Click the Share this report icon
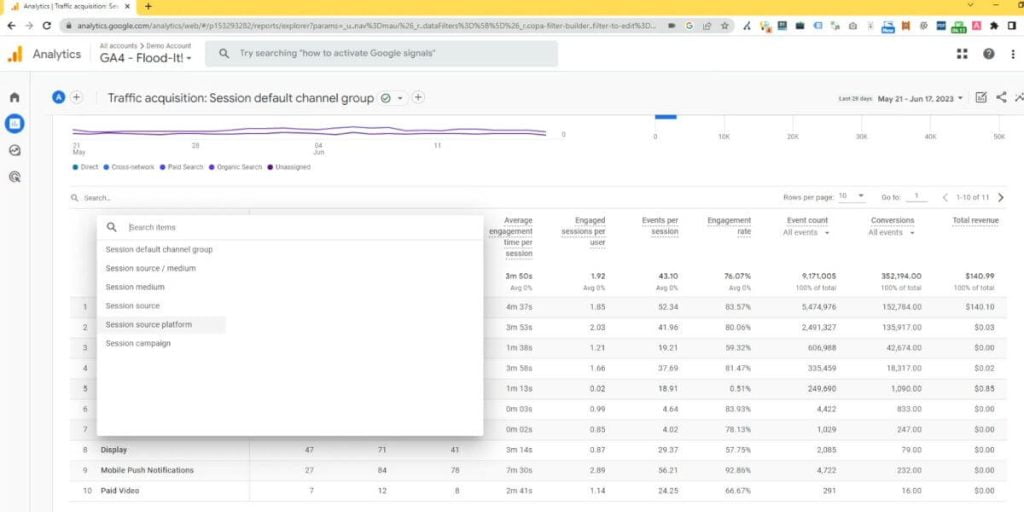Image resolution: width=1024 pixels, height=512 pixels. (1001, 97)
